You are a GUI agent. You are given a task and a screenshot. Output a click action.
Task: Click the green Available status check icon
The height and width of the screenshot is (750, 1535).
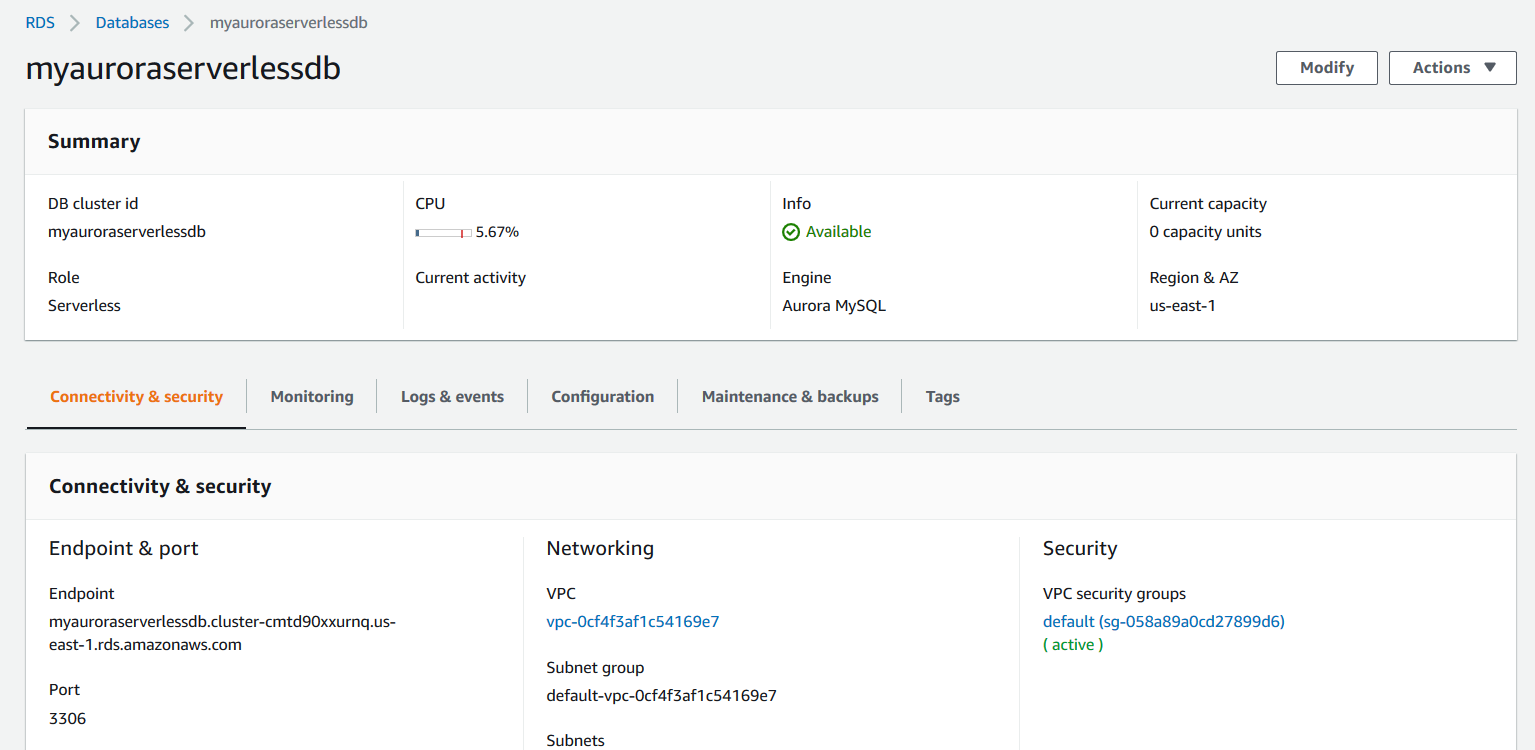[x=791, y=232]
